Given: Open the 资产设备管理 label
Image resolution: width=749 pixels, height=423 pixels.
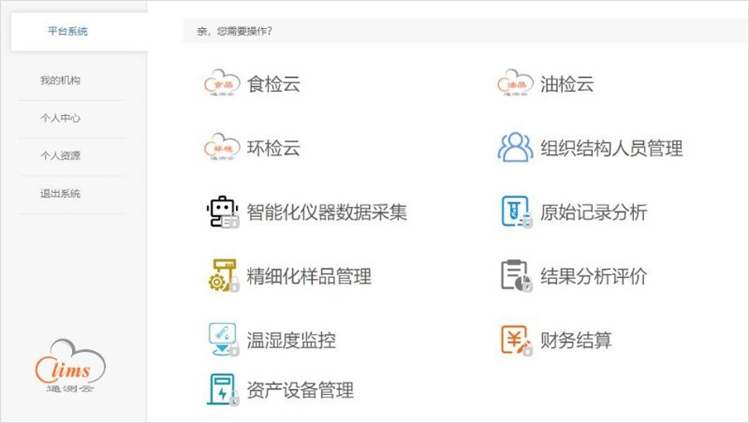Looking at the screenshot, I should [x=300, y=390].
